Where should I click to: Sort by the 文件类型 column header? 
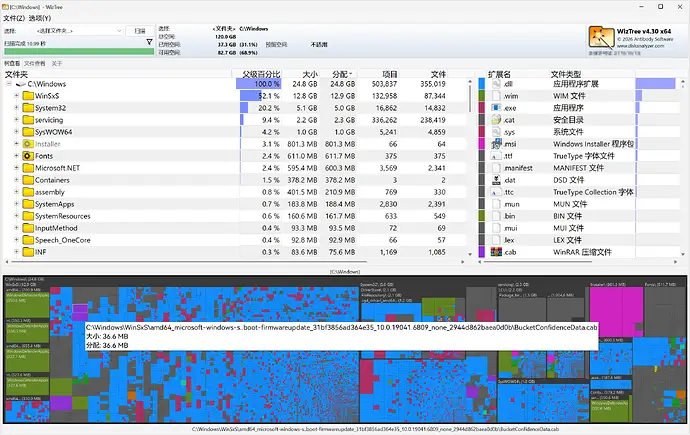point(566,74)
